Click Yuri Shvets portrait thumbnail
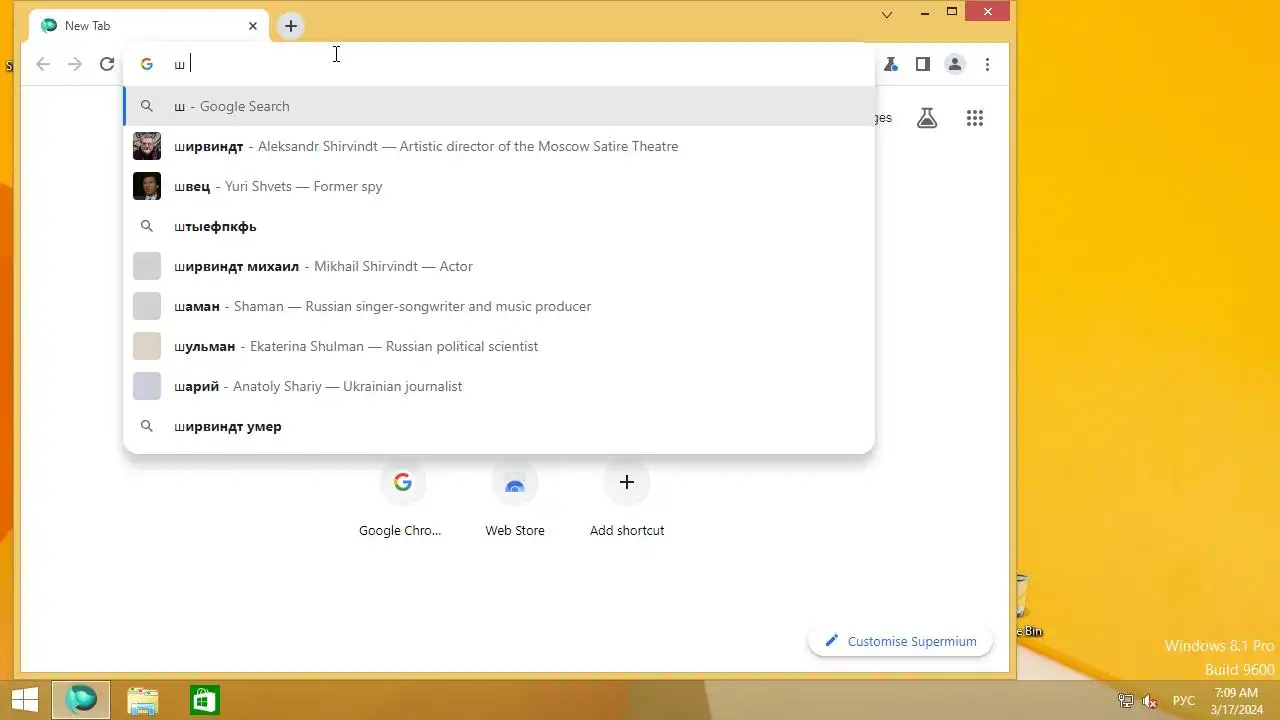The height and width of the screenshot is (720, 1280). [147, 186]
